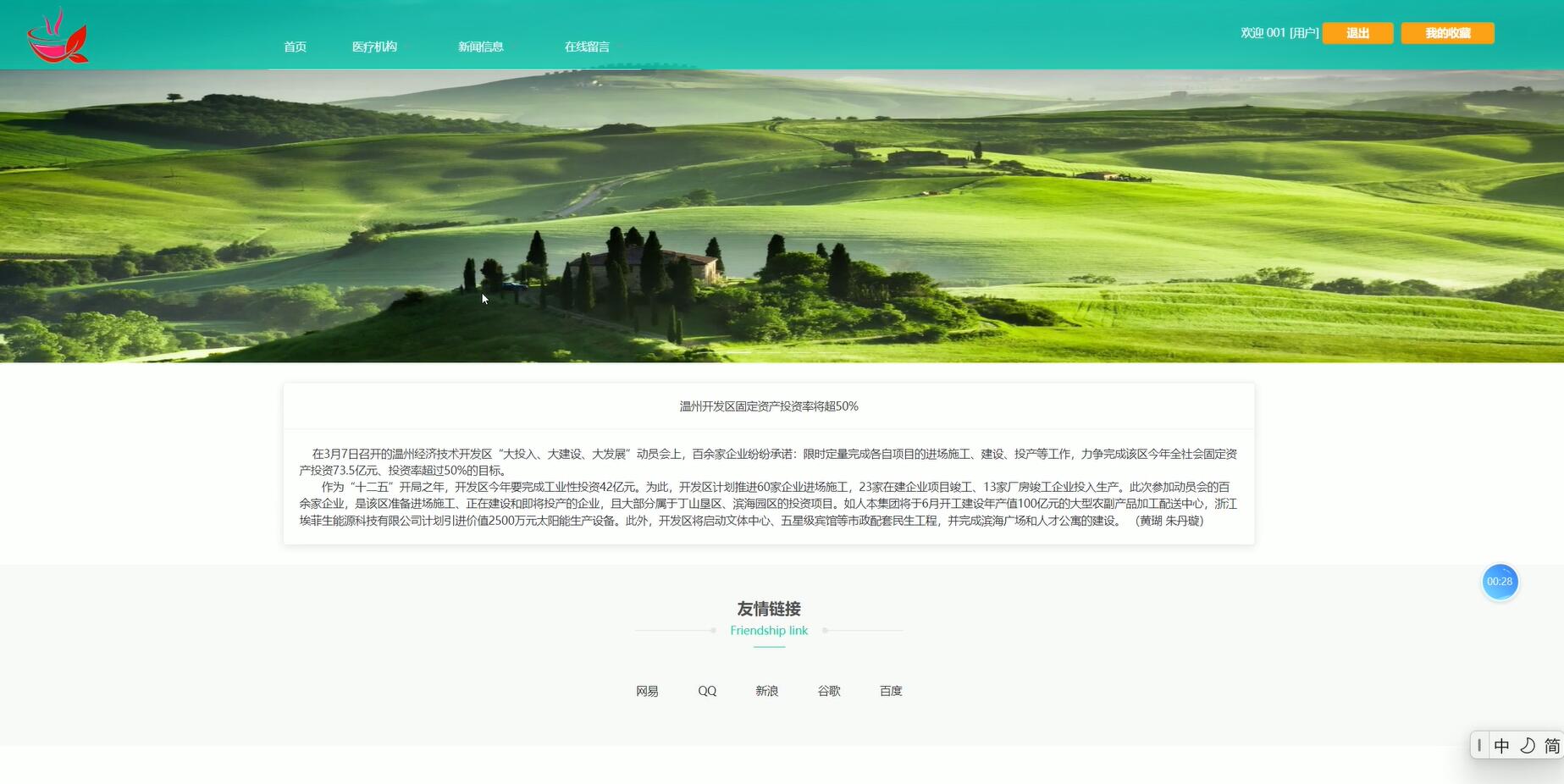Open the 网易 friendship link
The image size is (1564, 784).
(x=647, y=691)
